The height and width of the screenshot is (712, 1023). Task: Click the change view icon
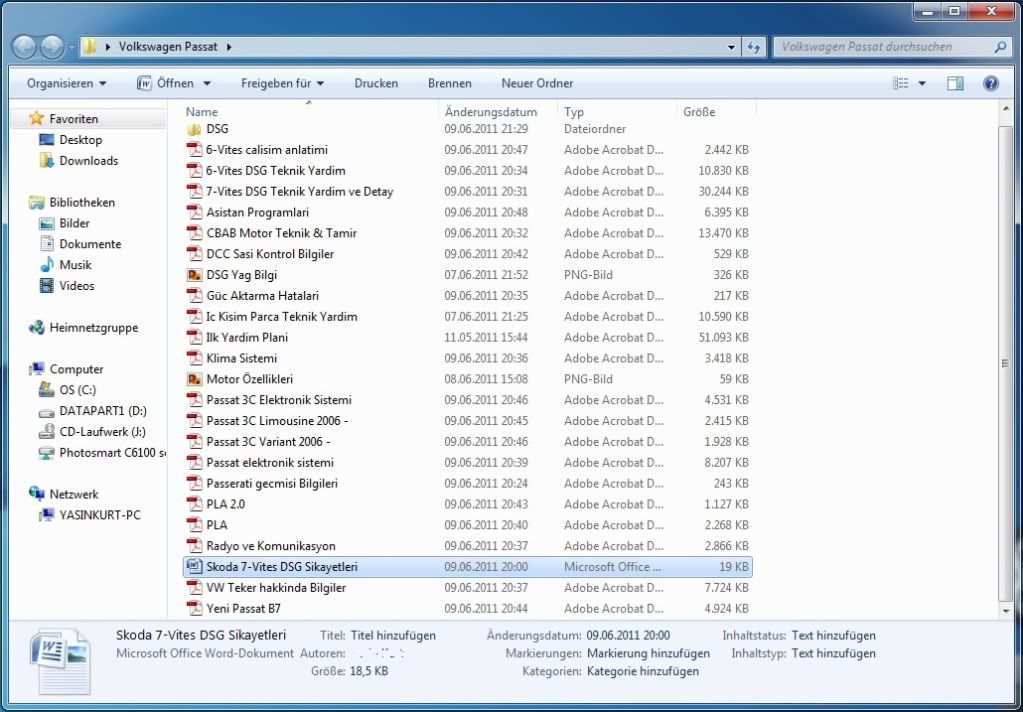click(x=900, y=84)
